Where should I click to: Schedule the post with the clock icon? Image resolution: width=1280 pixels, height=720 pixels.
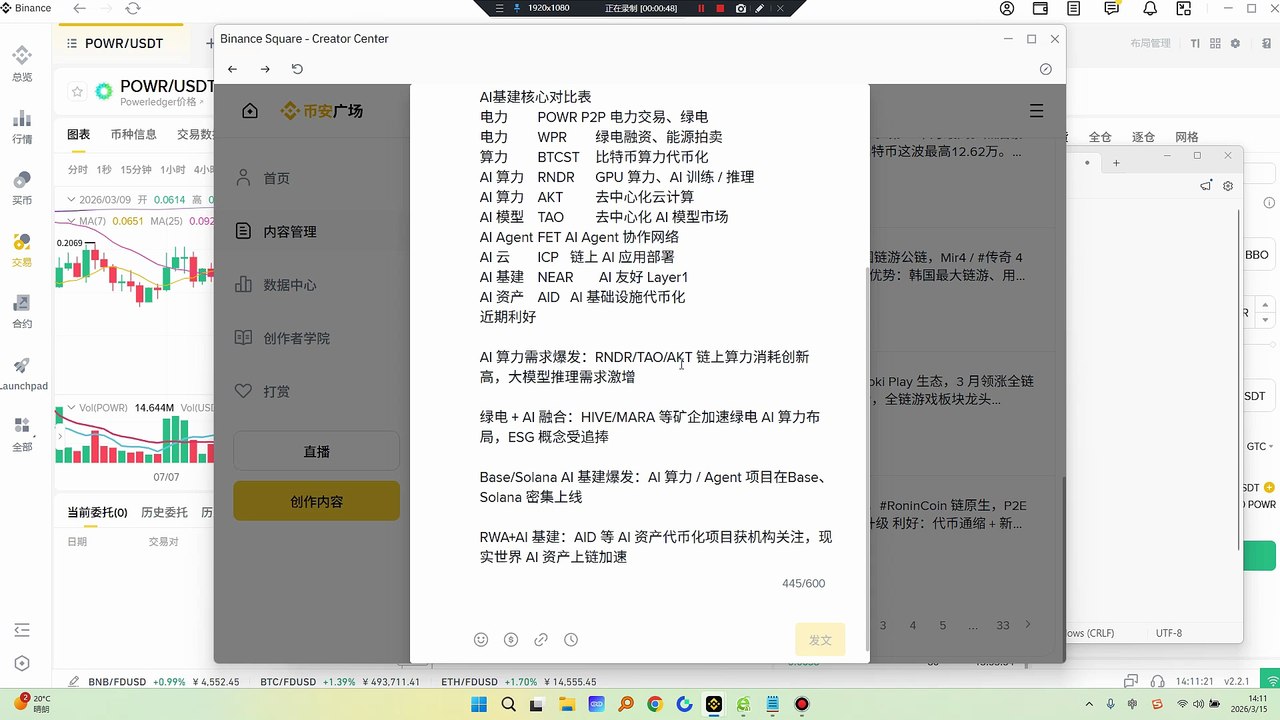pos(571,640)
